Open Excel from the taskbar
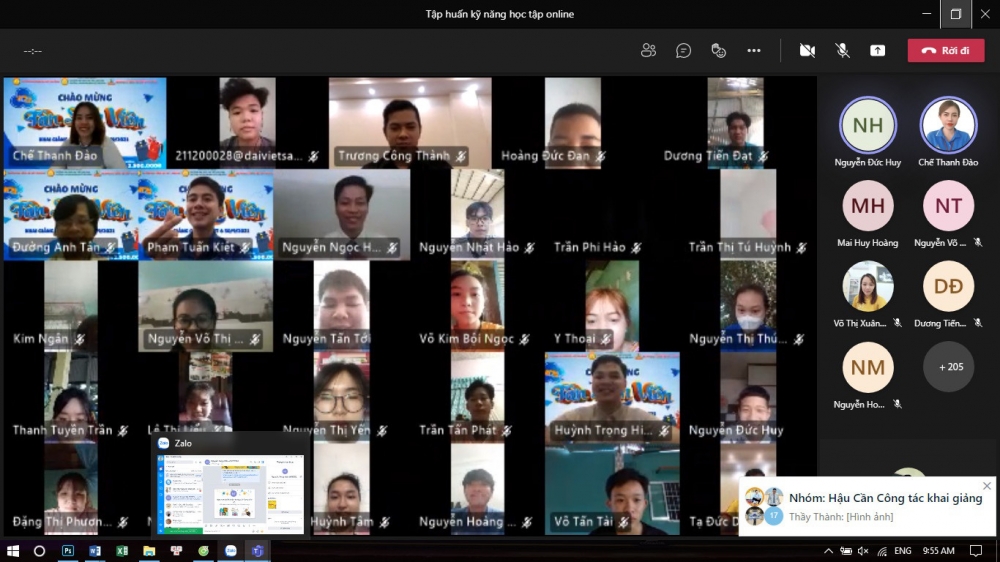Screen dimensions: 1000x562 122,551
